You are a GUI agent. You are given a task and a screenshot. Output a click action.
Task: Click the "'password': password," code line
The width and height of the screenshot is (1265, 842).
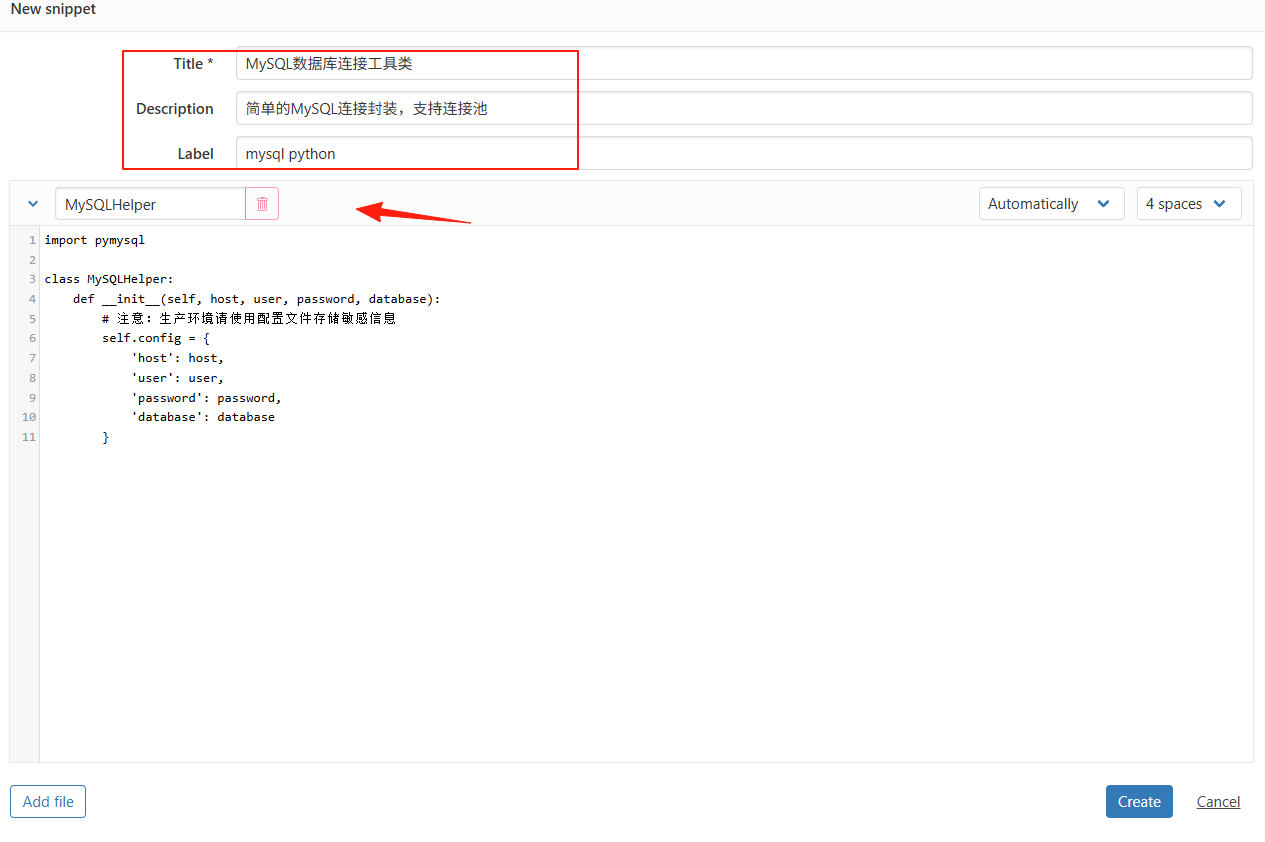(x=206, y=398)
